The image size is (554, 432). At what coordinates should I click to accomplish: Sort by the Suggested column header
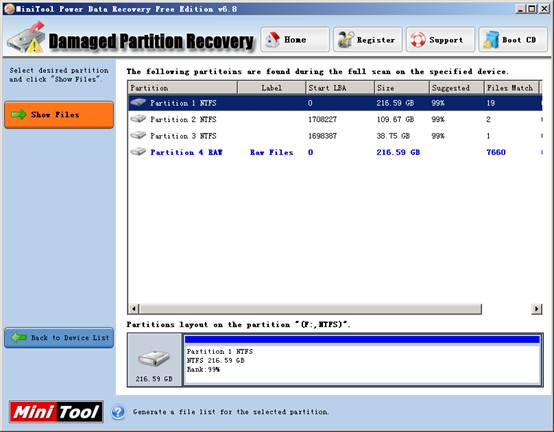(456, 88)
